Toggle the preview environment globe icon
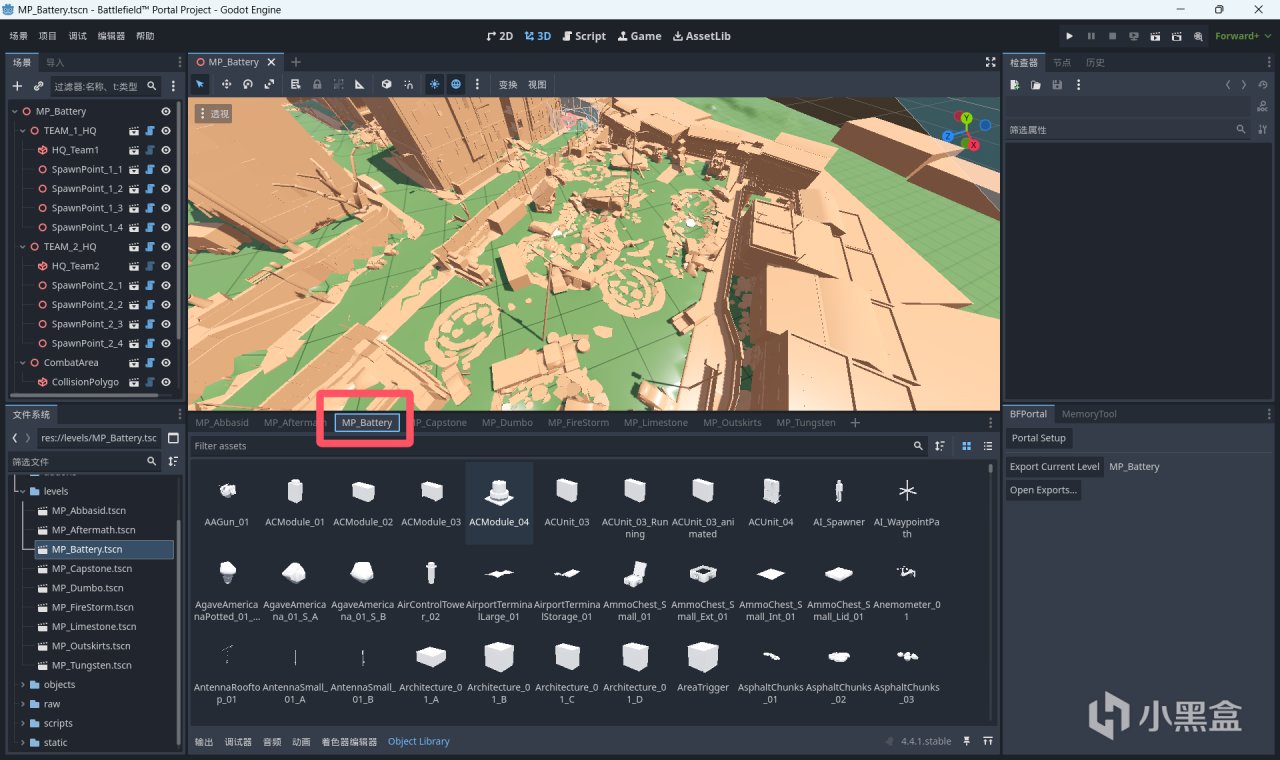The height and width of the screenshot is (760, 1280). 456,85
